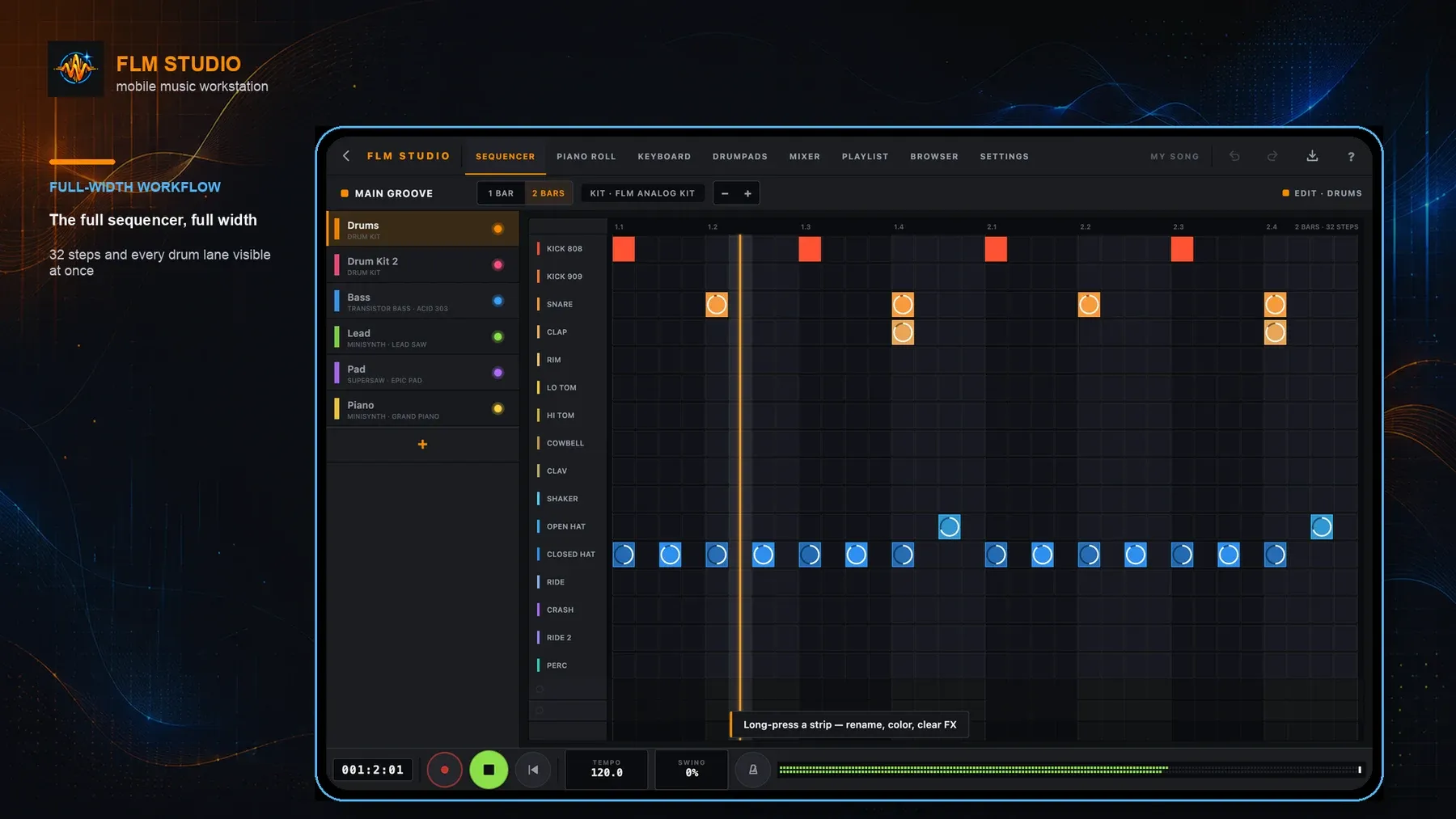Select the Bass track
This screenshot has width=1456, height=819.
pos(423,301)
